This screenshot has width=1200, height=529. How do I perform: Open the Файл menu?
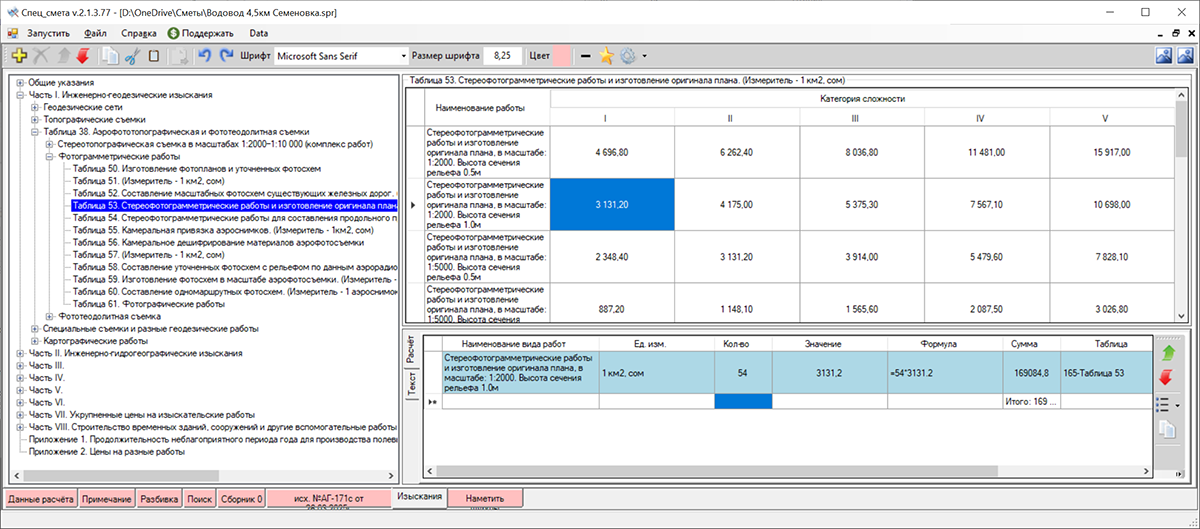[96, 33]
